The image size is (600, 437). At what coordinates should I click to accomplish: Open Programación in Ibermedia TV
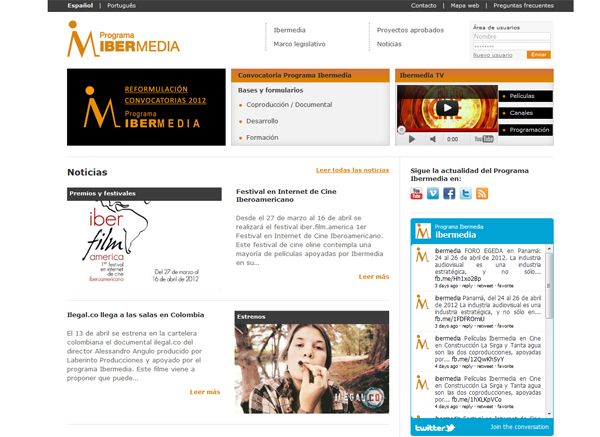pos(526,130)
